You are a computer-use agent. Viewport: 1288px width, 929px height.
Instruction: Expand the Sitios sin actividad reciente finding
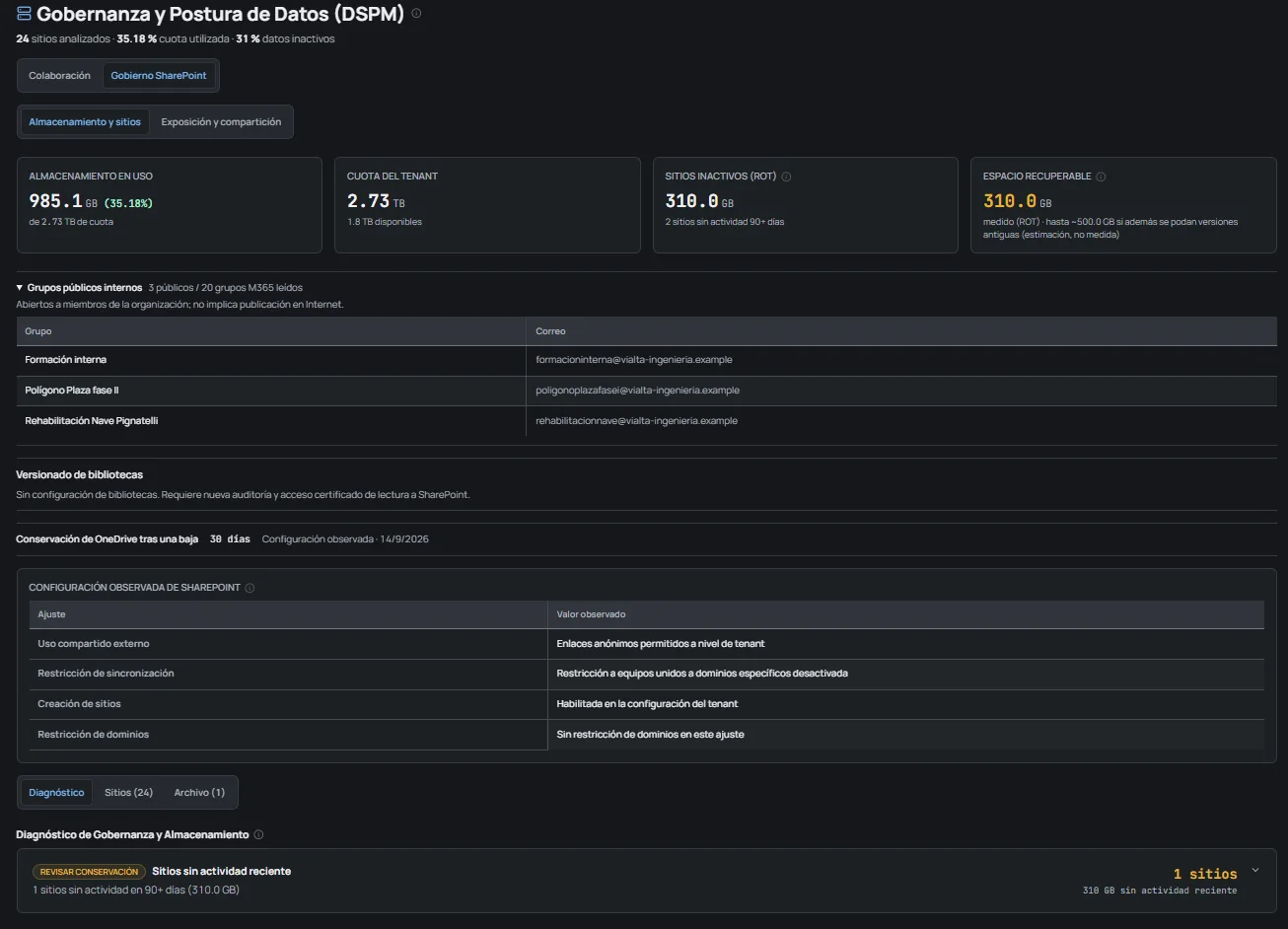[x=1255, y=871]
